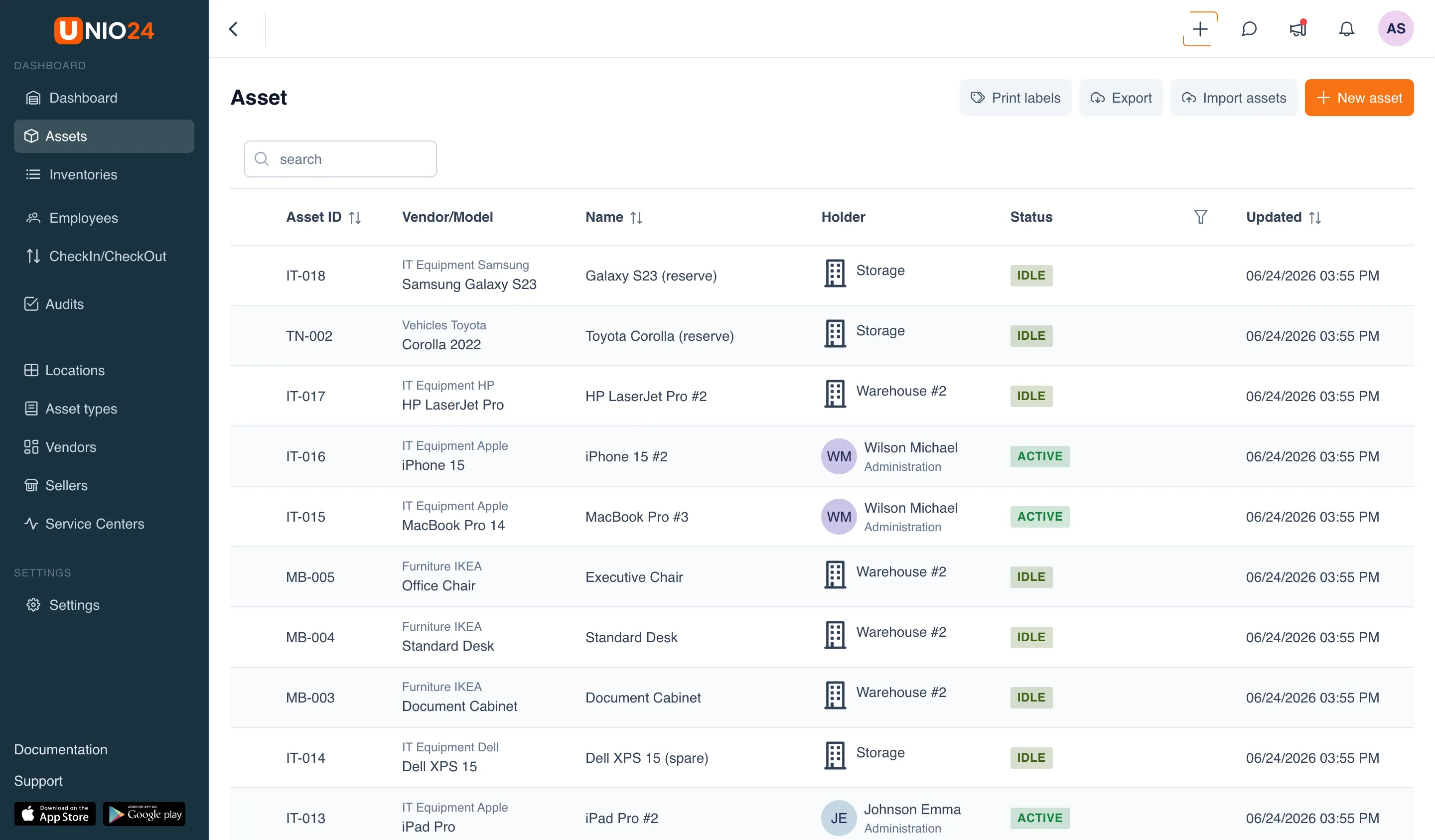Open Inventories in the sidebar
Image resolution: width=1435 pixels, height=840 pixels.
(104, 174)
